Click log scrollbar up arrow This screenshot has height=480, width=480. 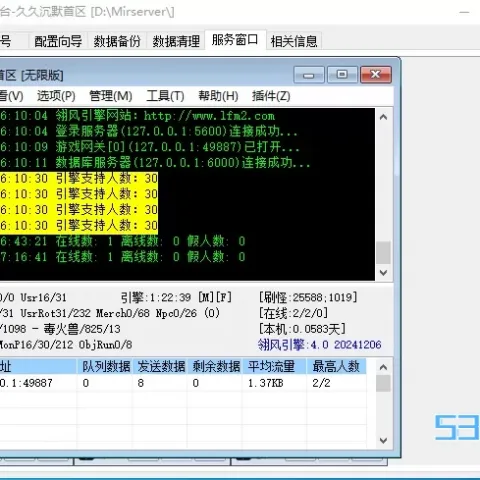coord(383,117)
